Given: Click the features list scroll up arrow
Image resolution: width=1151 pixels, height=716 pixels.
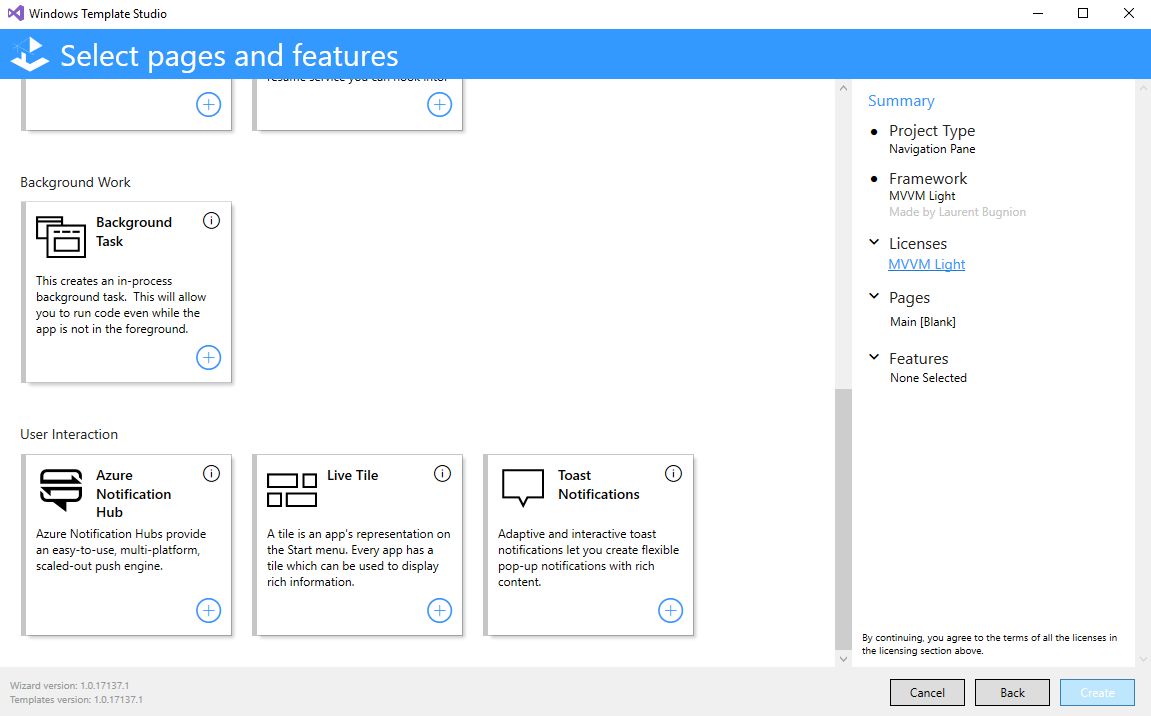Looking at the screenshot, I should tap(843, 88).
